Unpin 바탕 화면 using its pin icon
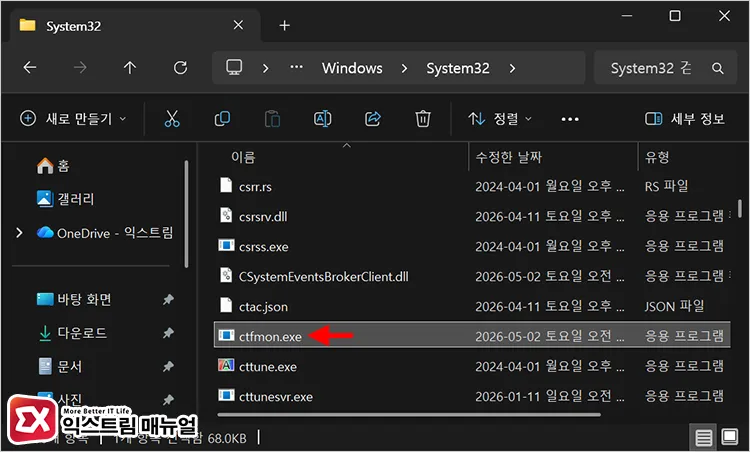 point(168,299)
